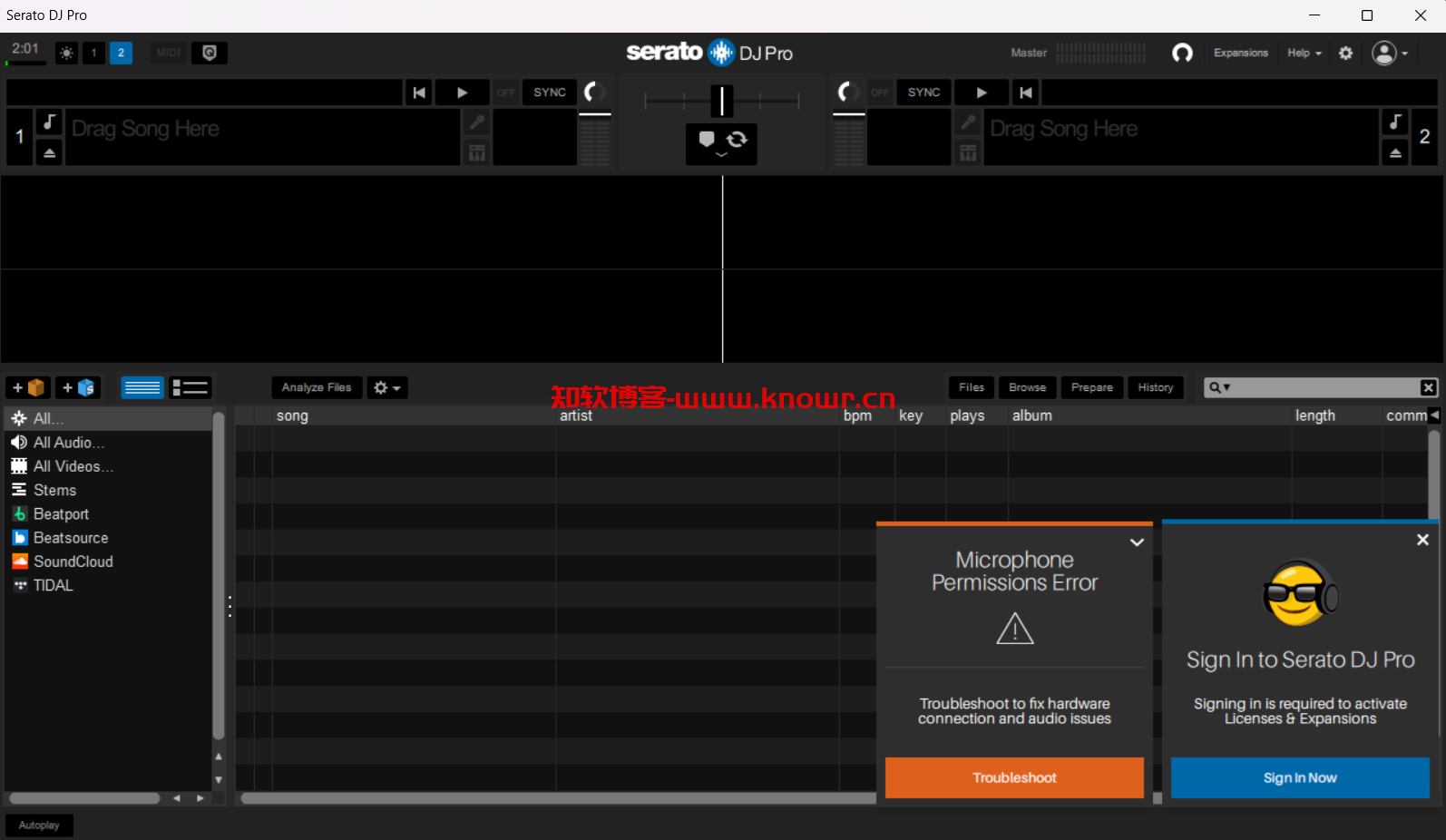Open the Expansions menu
Screen dimensions: 1446x840
[x=1241, y=54]
